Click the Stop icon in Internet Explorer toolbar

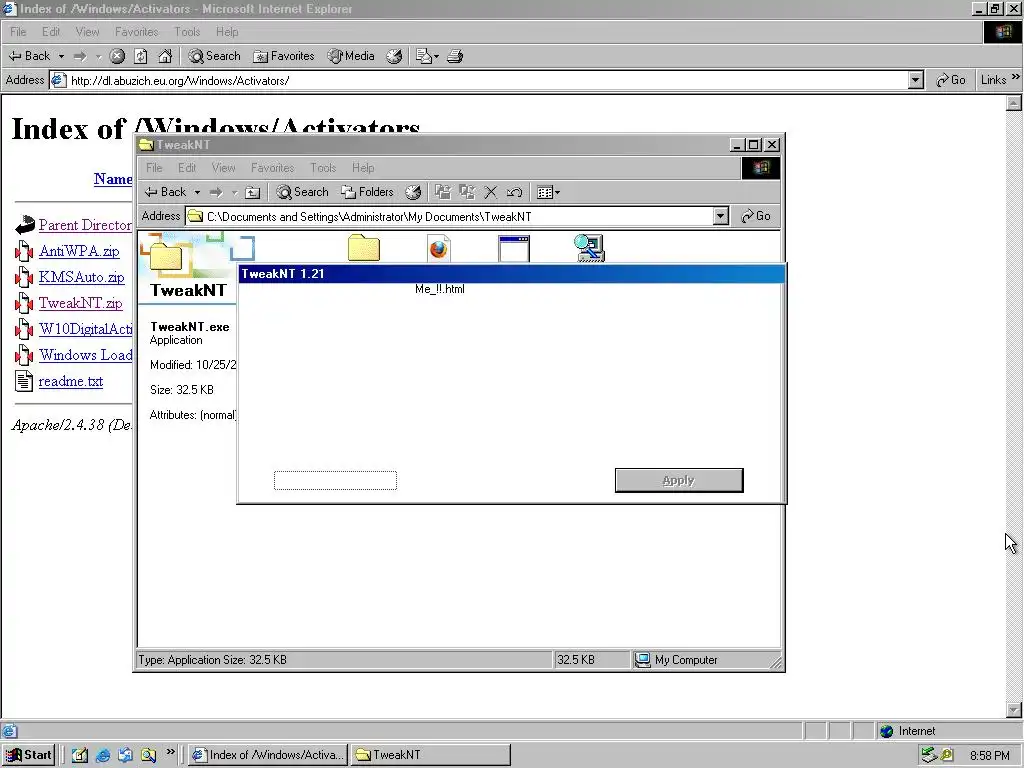(117, 56)
